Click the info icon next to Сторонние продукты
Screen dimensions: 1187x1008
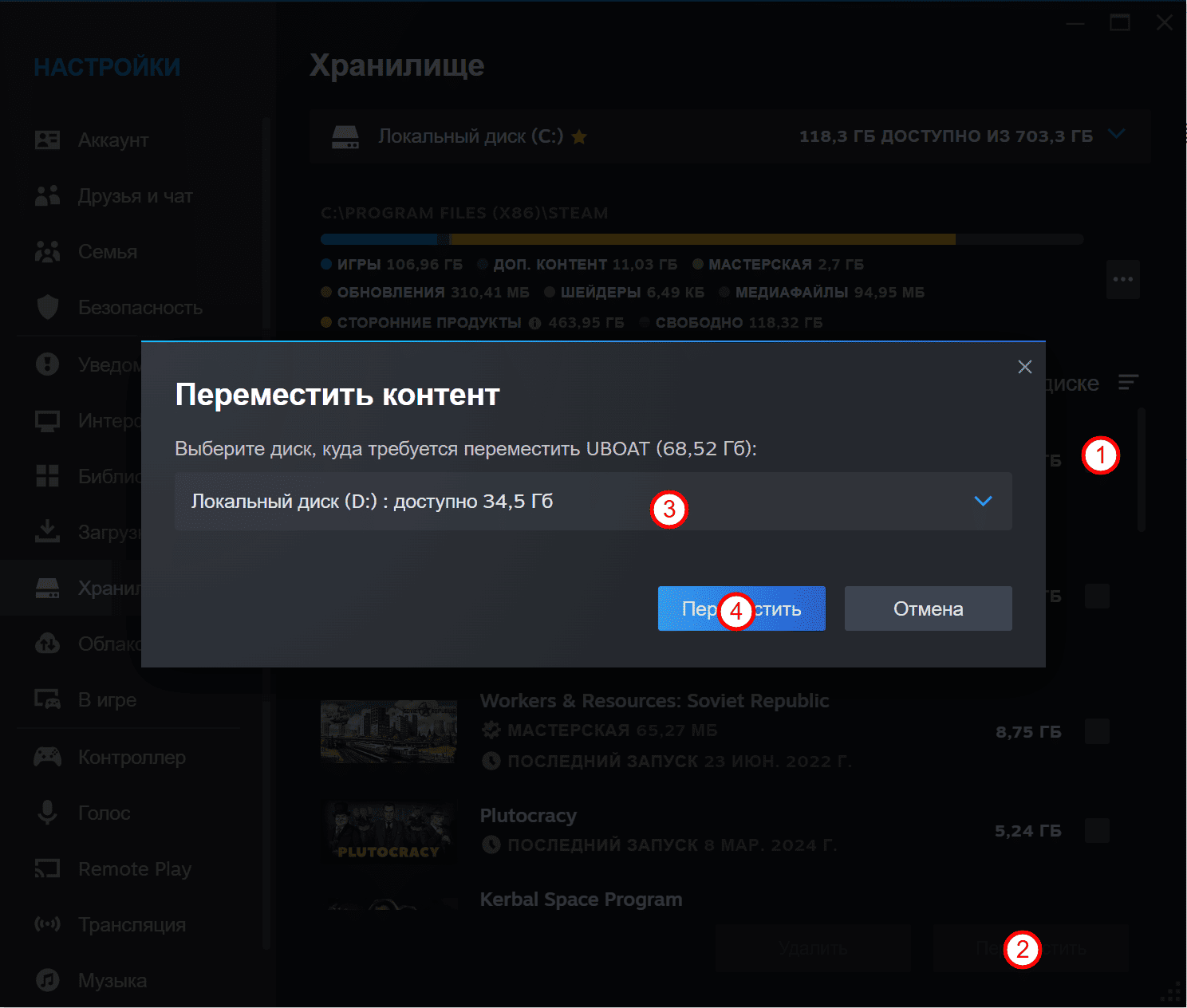[534, 323]
